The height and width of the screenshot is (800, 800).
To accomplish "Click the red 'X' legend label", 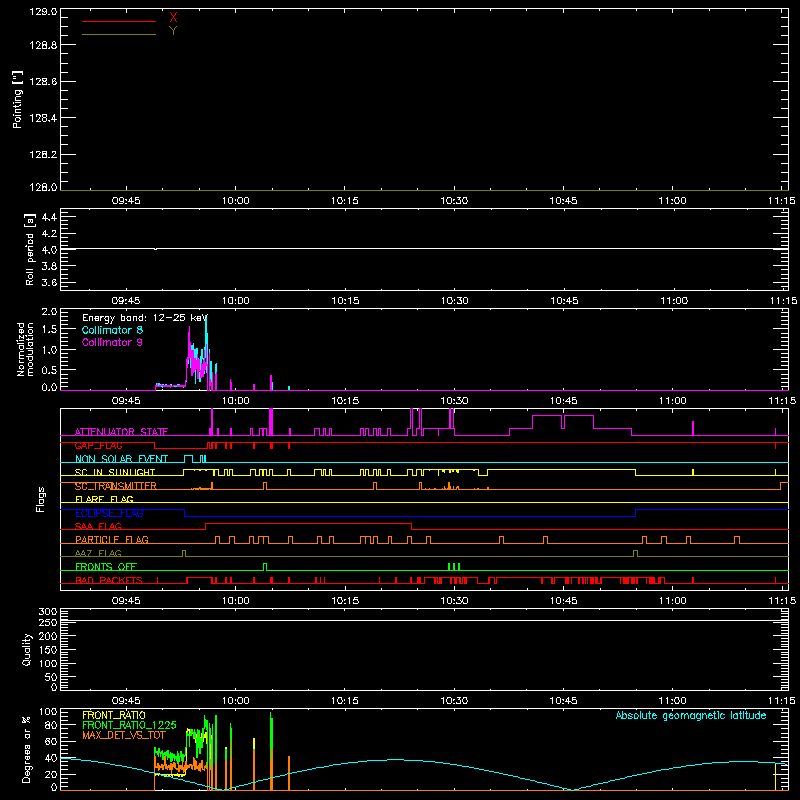I will pyautogui.click(x=173, y=18).
